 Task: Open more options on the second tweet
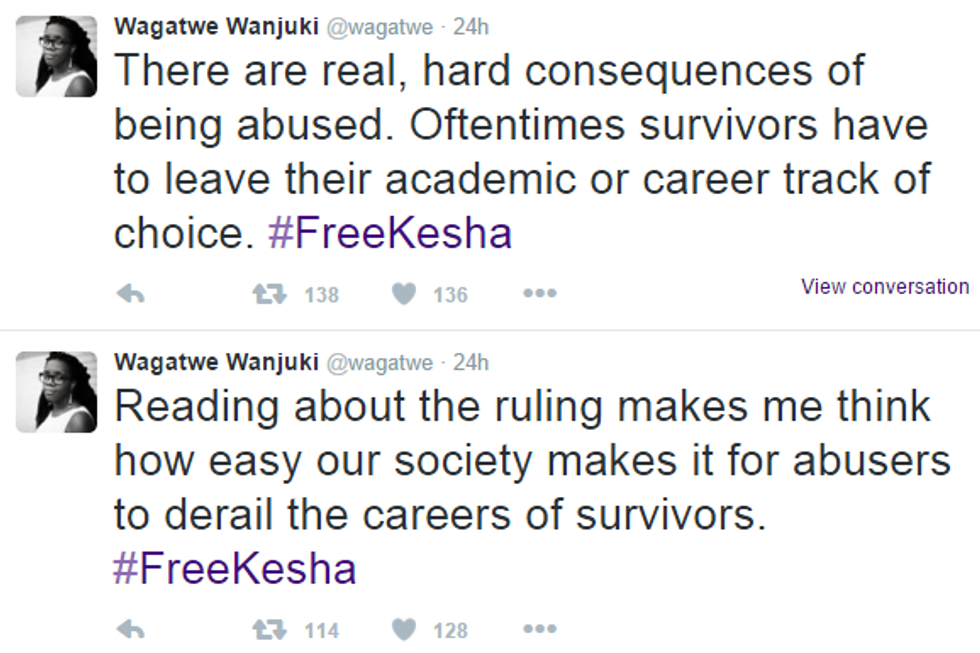click(x=540, y=630)
